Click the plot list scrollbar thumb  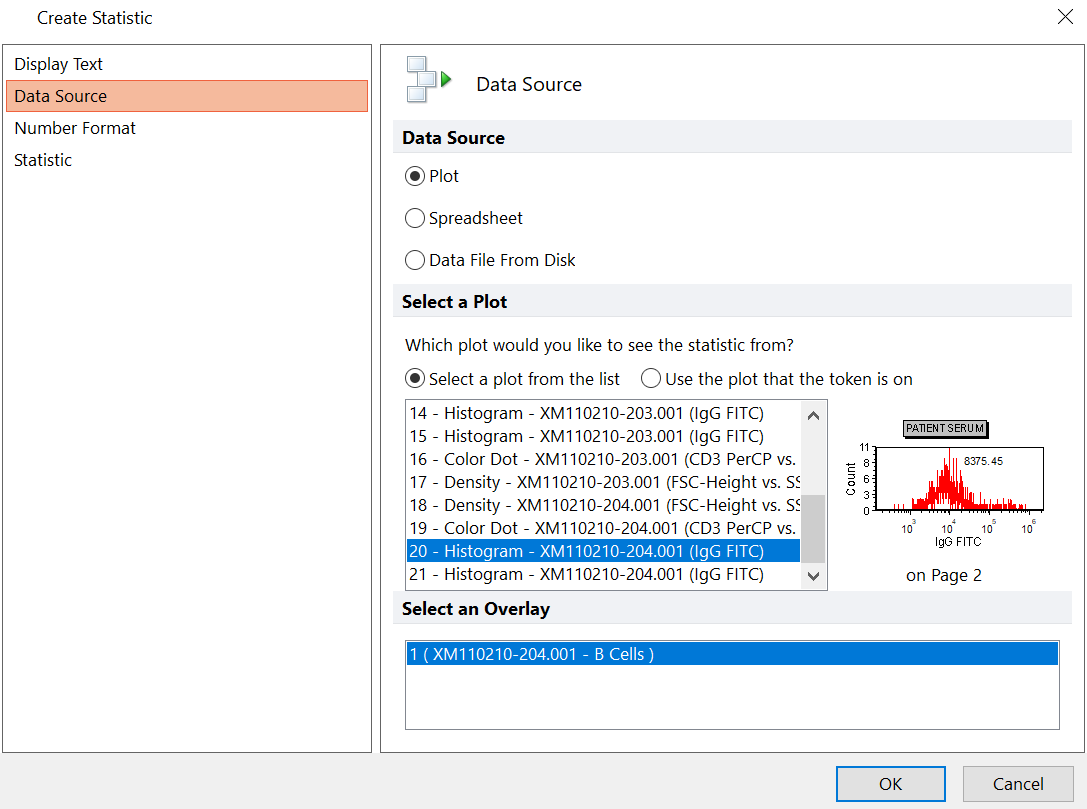click(814, 528)
